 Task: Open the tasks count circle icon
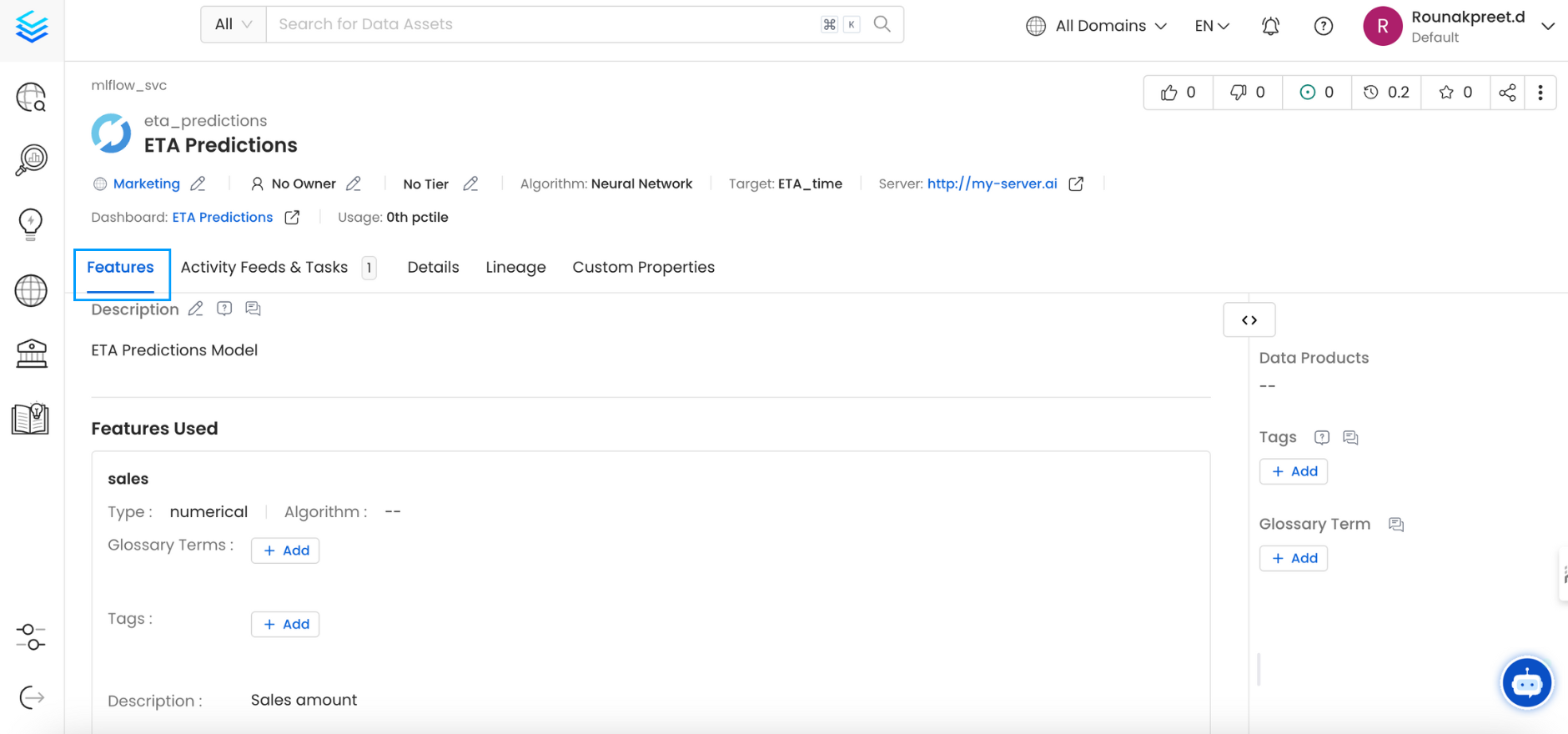coord(1316,93)
